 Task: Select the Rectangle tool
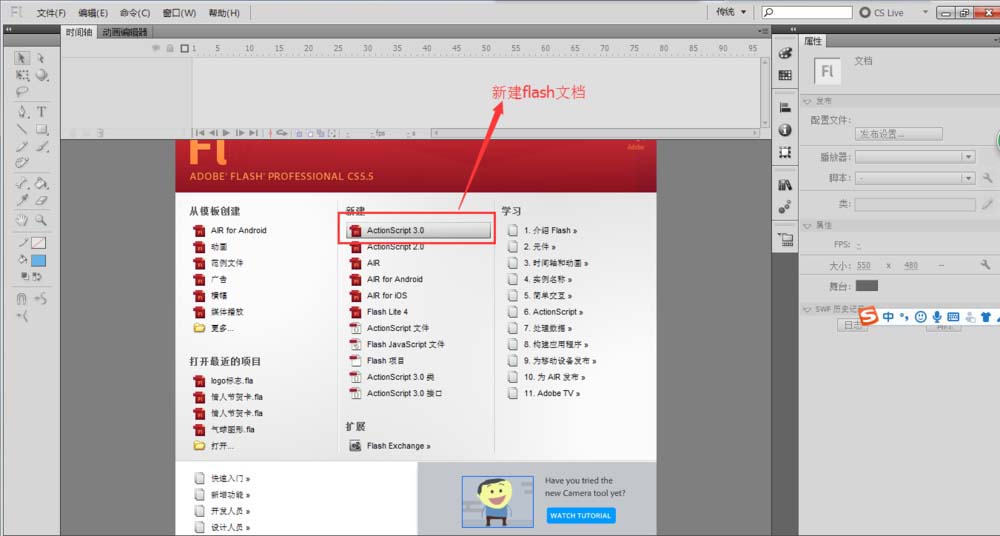(x=41, y=130)
